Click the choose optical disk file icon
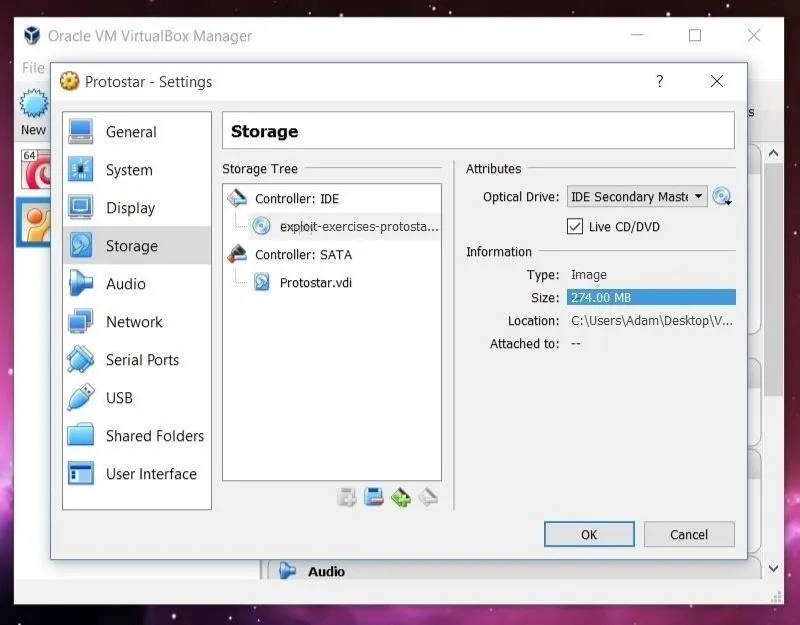Viewport: 800px width, 625px height. click(722, 196)
